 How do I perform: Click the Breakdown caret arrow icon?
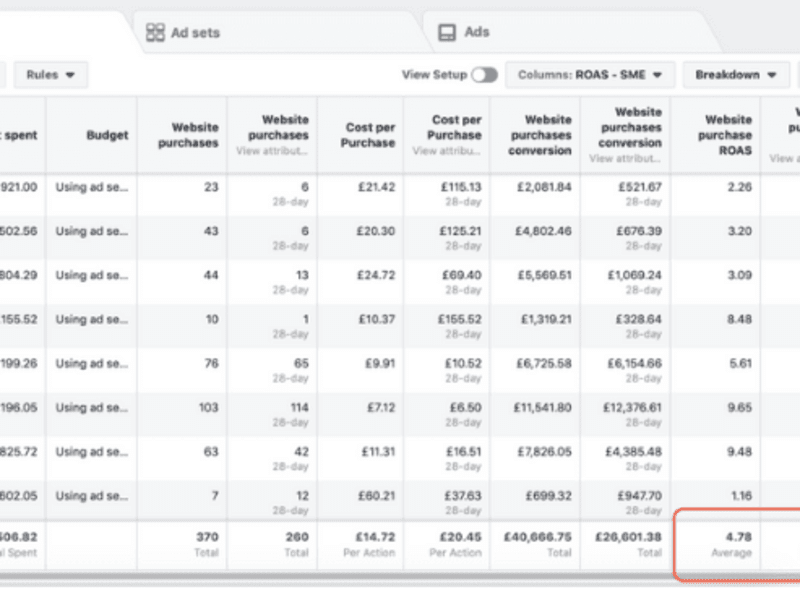pos(772,75)
